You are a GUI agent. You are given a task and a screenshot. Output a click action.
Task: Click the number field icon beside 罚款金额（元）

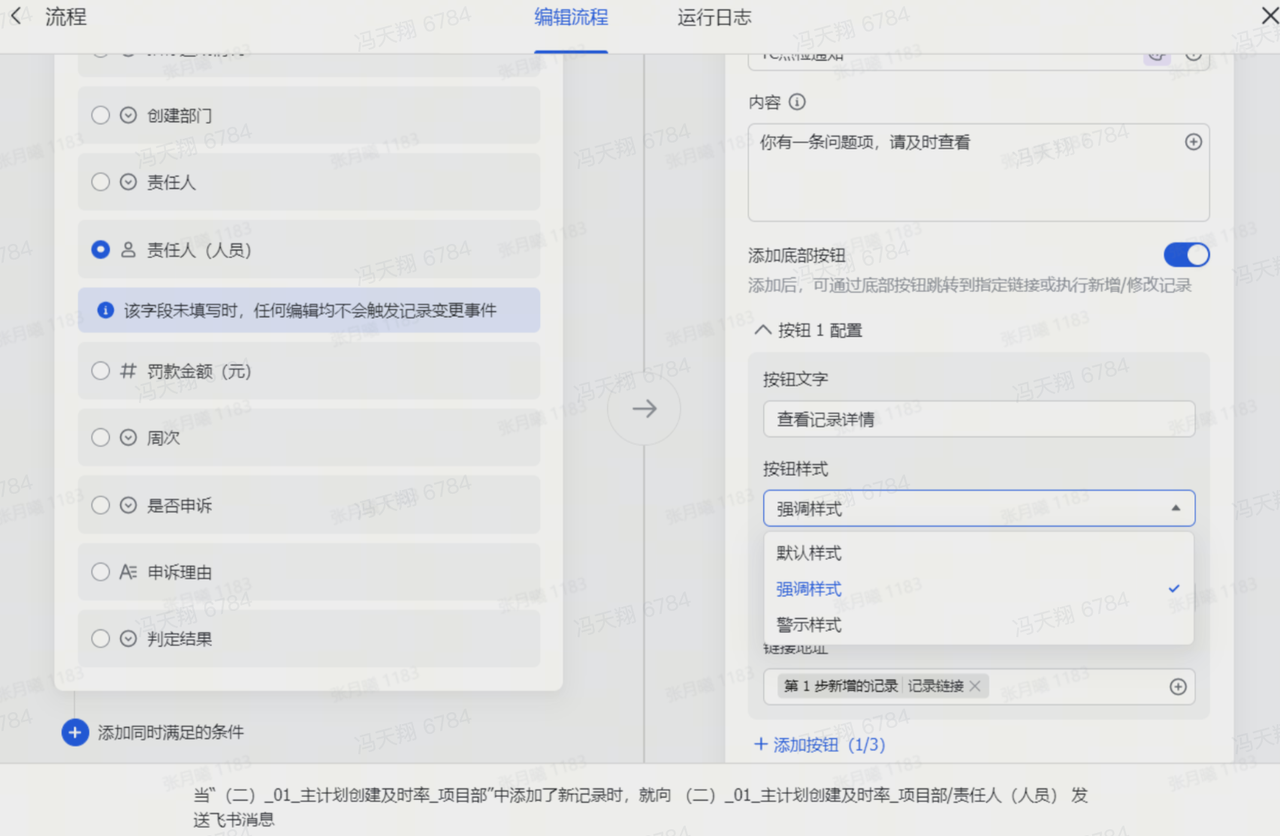pyautogui.click(x=128, y=371)
